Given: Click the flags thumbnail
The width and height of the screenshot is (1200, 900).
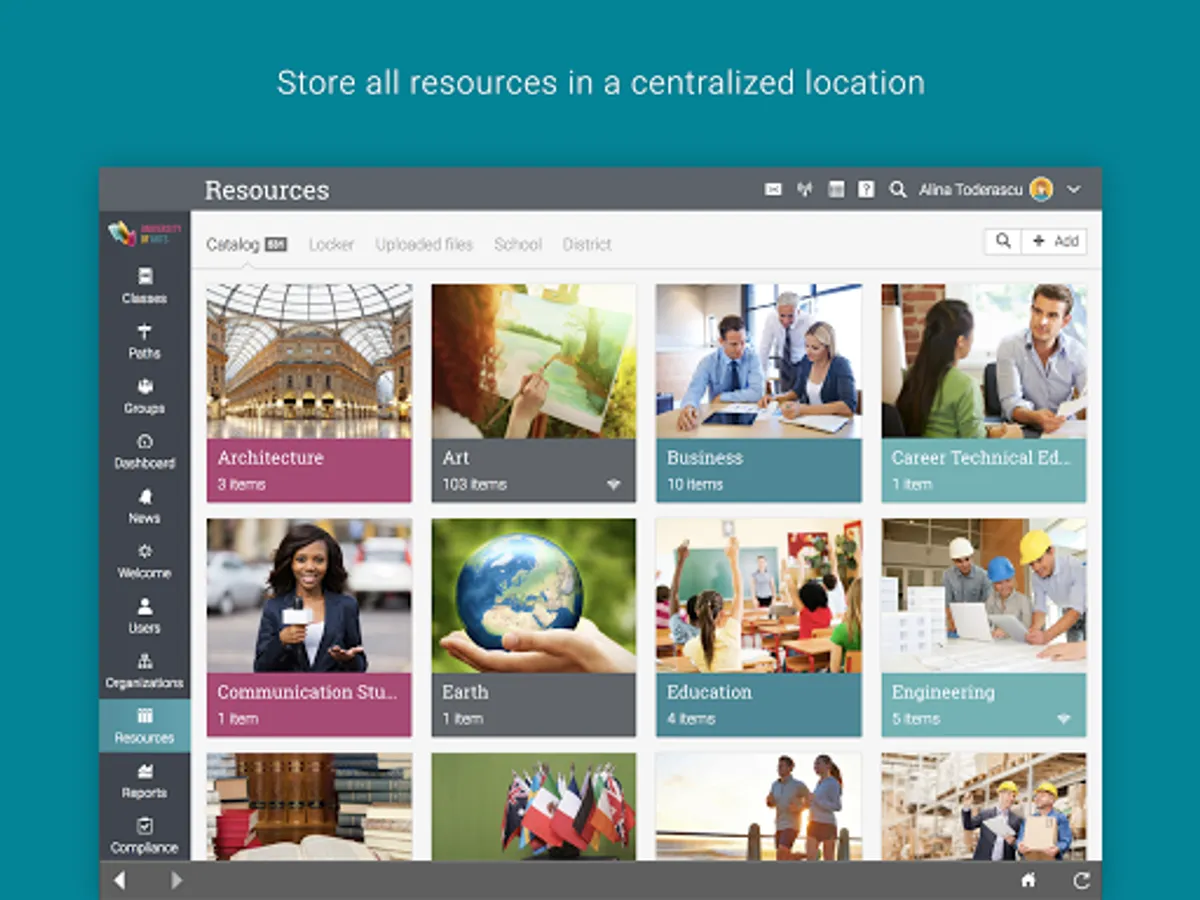Looking at the screenshot, I should pyautogui.click(x=534, y=807).
